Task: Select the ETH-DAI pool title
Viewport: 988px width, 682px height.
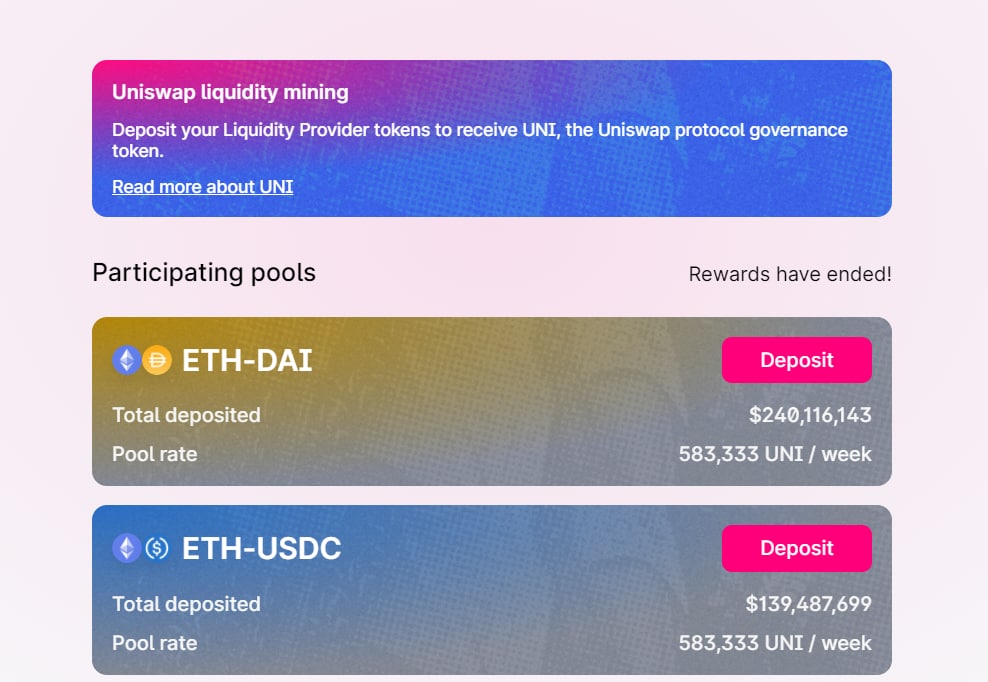Action: (x=247, y=361)
